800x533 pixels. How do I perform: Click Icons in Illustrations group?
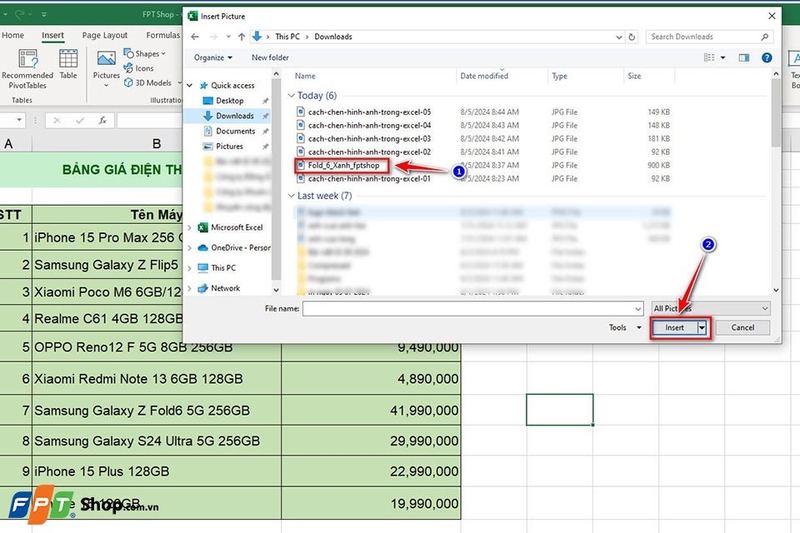tap(139, 68)
